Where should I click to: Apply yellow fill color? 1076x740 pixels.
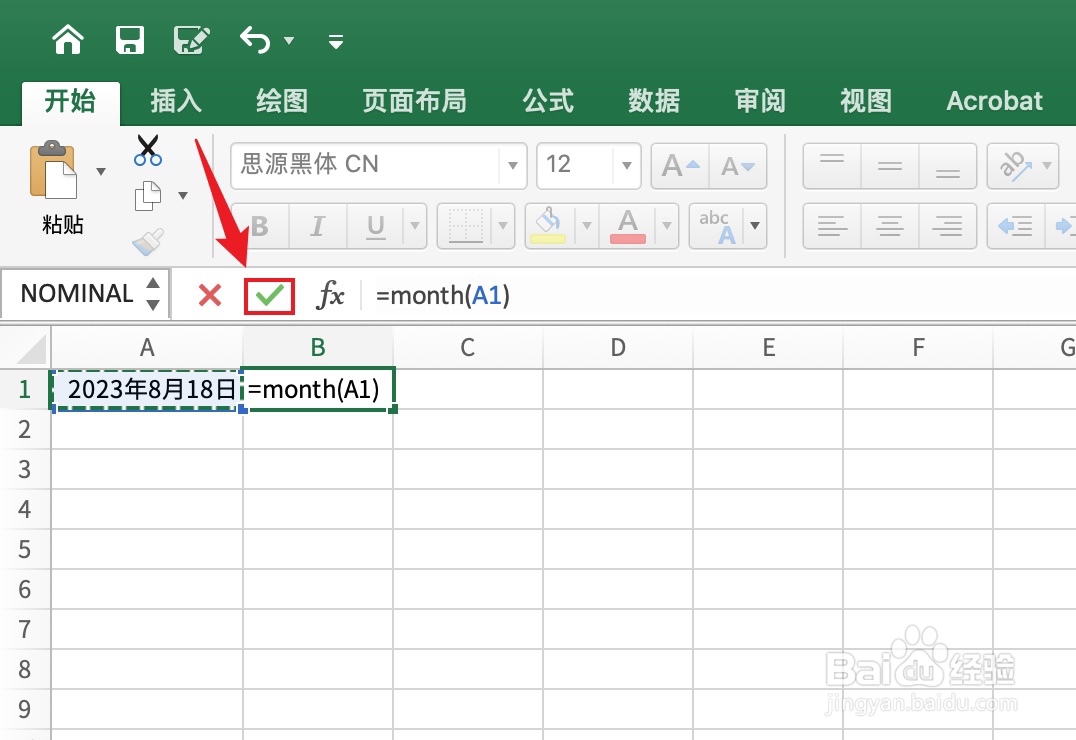(548, 226)
